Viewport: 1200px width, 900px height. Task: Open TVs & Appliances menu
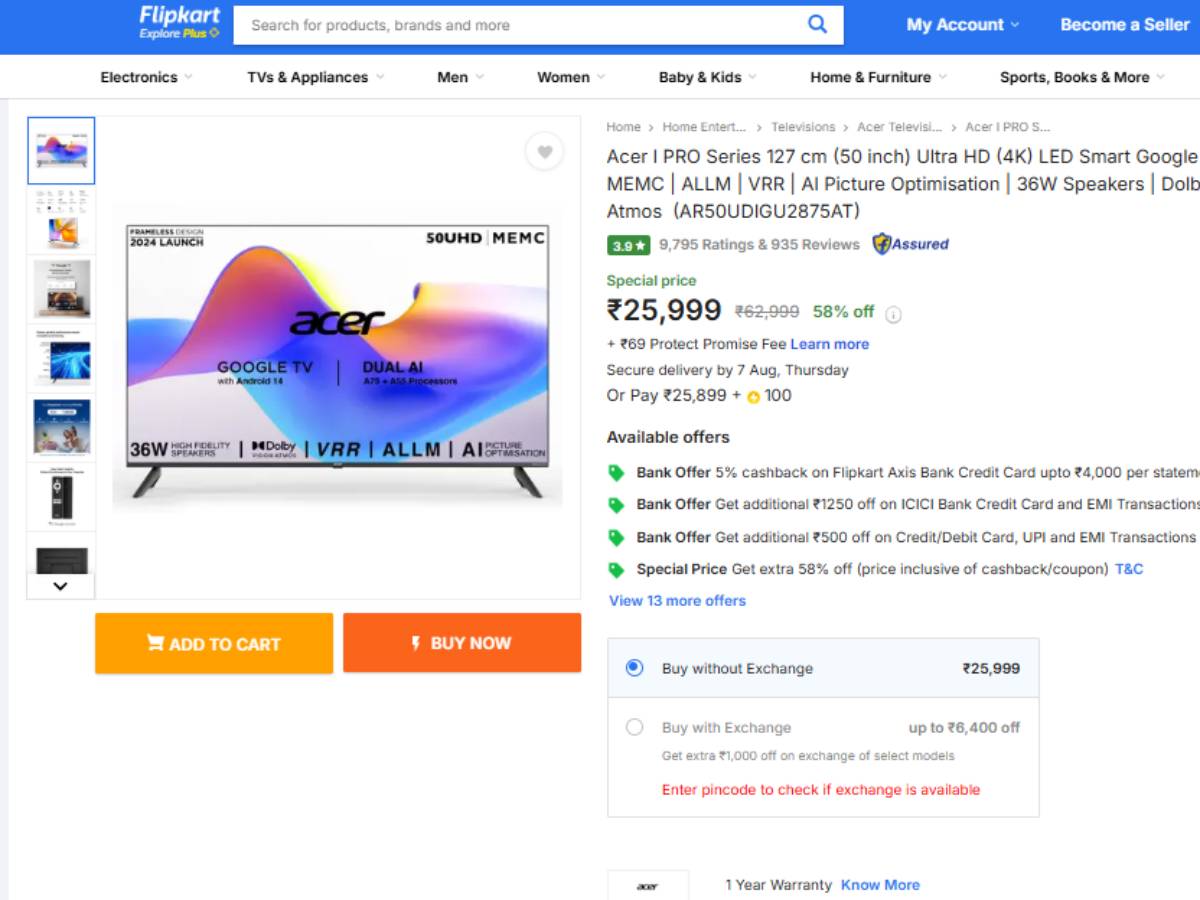315,77
